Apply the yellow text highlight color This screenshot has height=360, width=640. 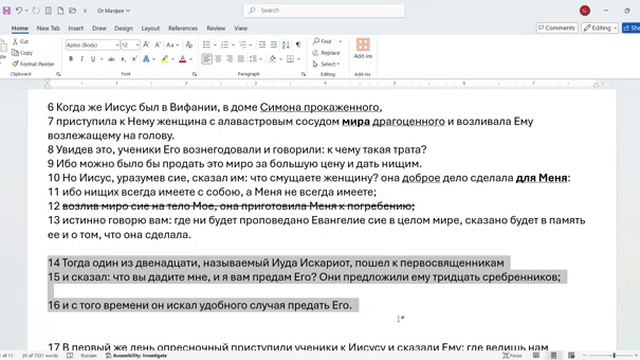coord(164,60)
